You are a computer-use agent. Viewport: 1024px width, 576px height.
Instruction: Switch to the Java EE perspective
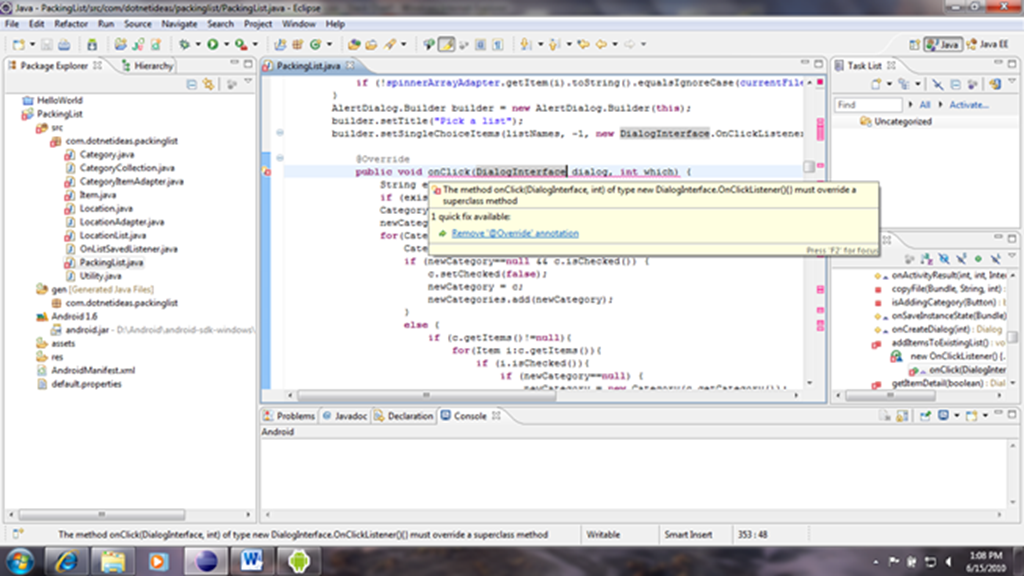click(987, 44)
